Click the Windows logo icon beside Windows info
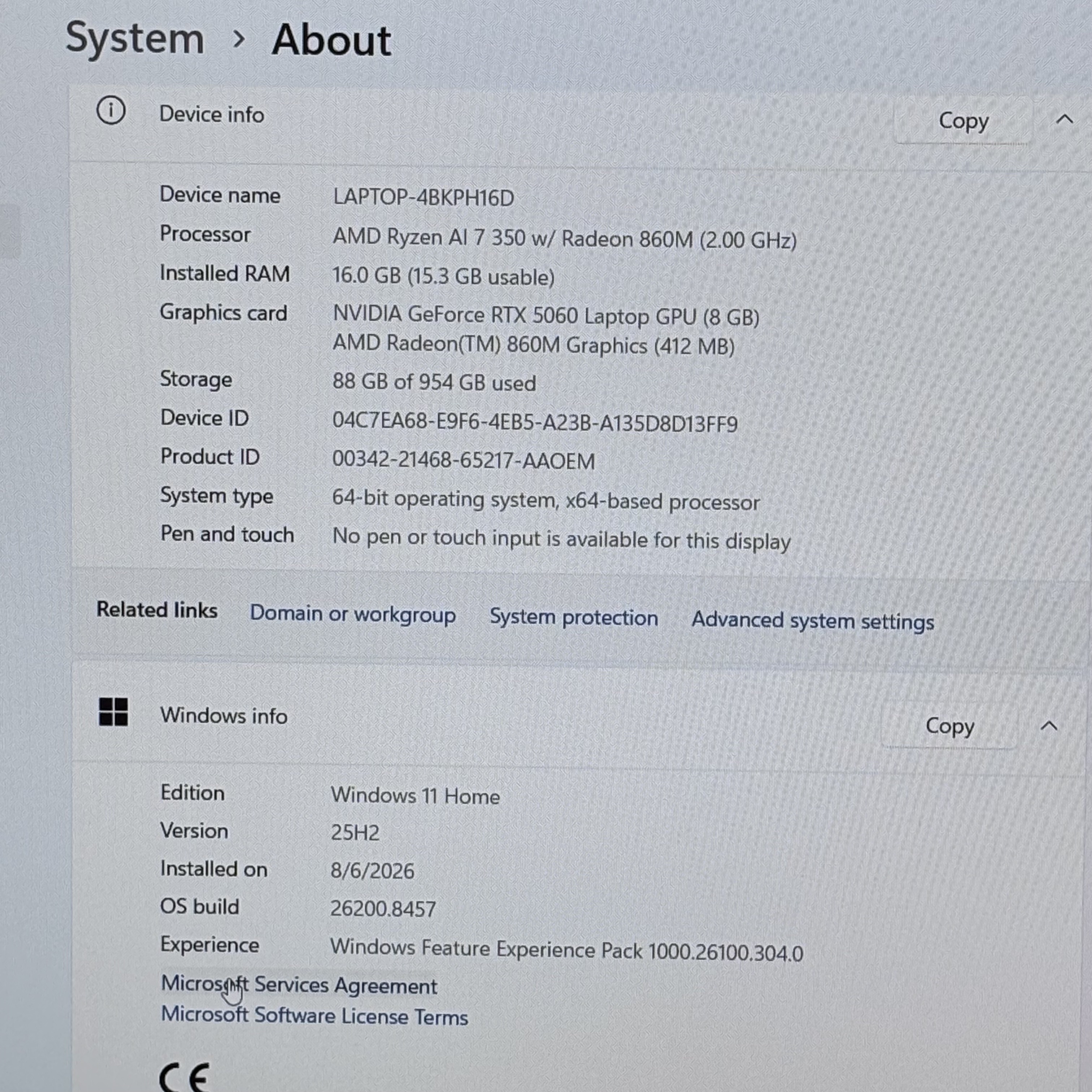 point(113,712)
